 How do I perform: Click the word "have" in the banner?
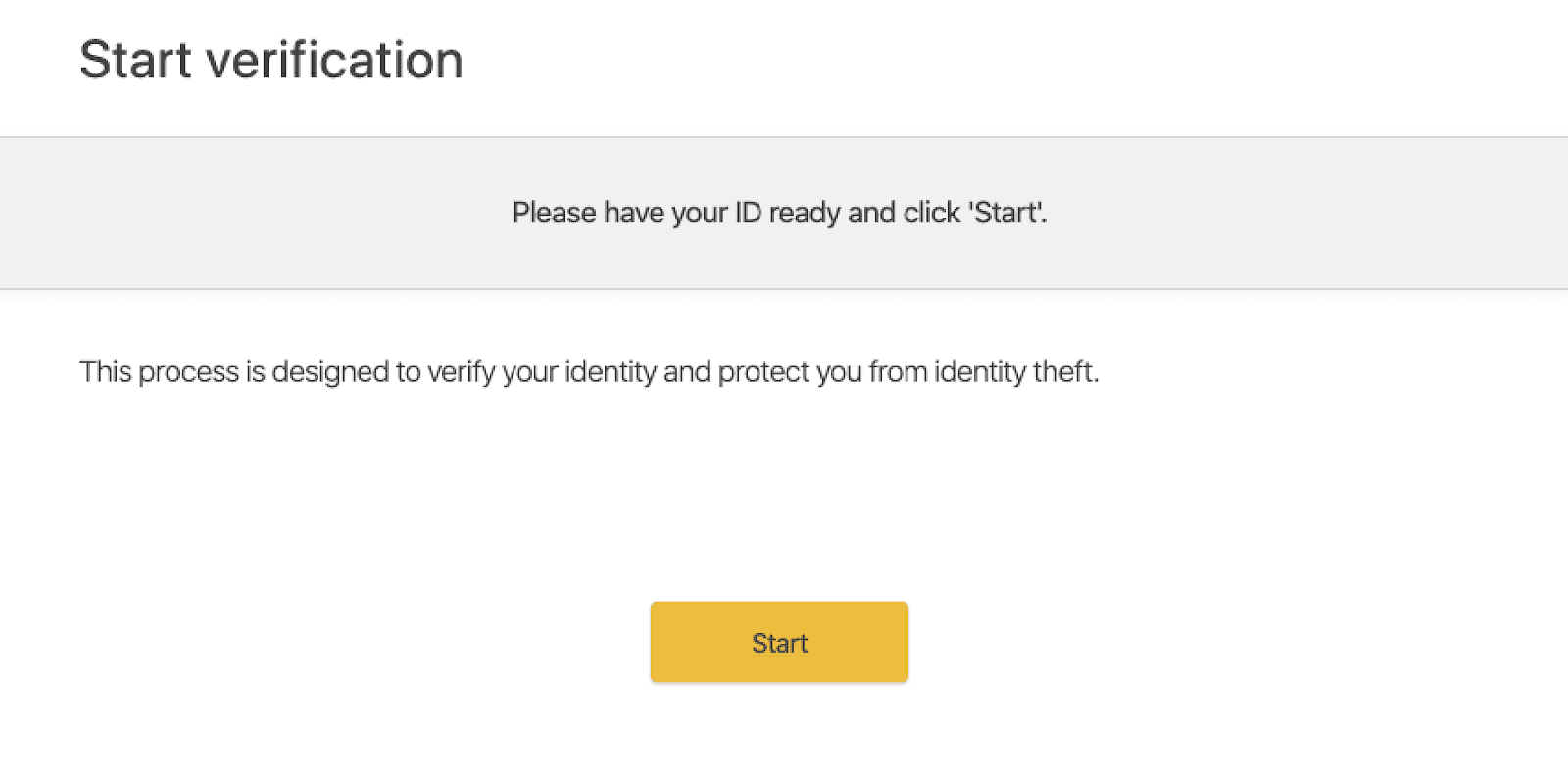(634, 213)
